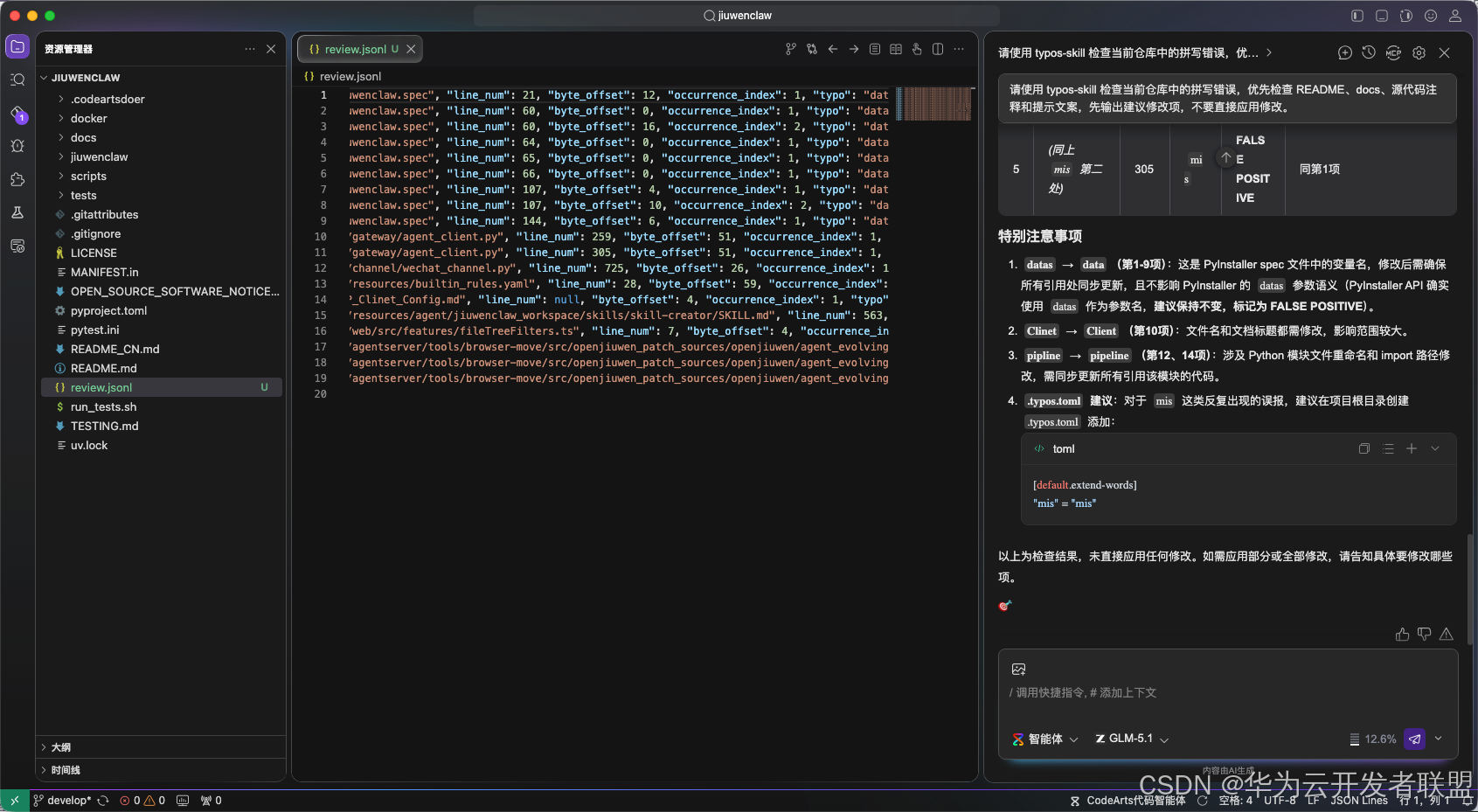Viewport: 1478px width, 812px height.
Task: Click the thumbs down feedback icon
Action: (x=1425, y=635)
